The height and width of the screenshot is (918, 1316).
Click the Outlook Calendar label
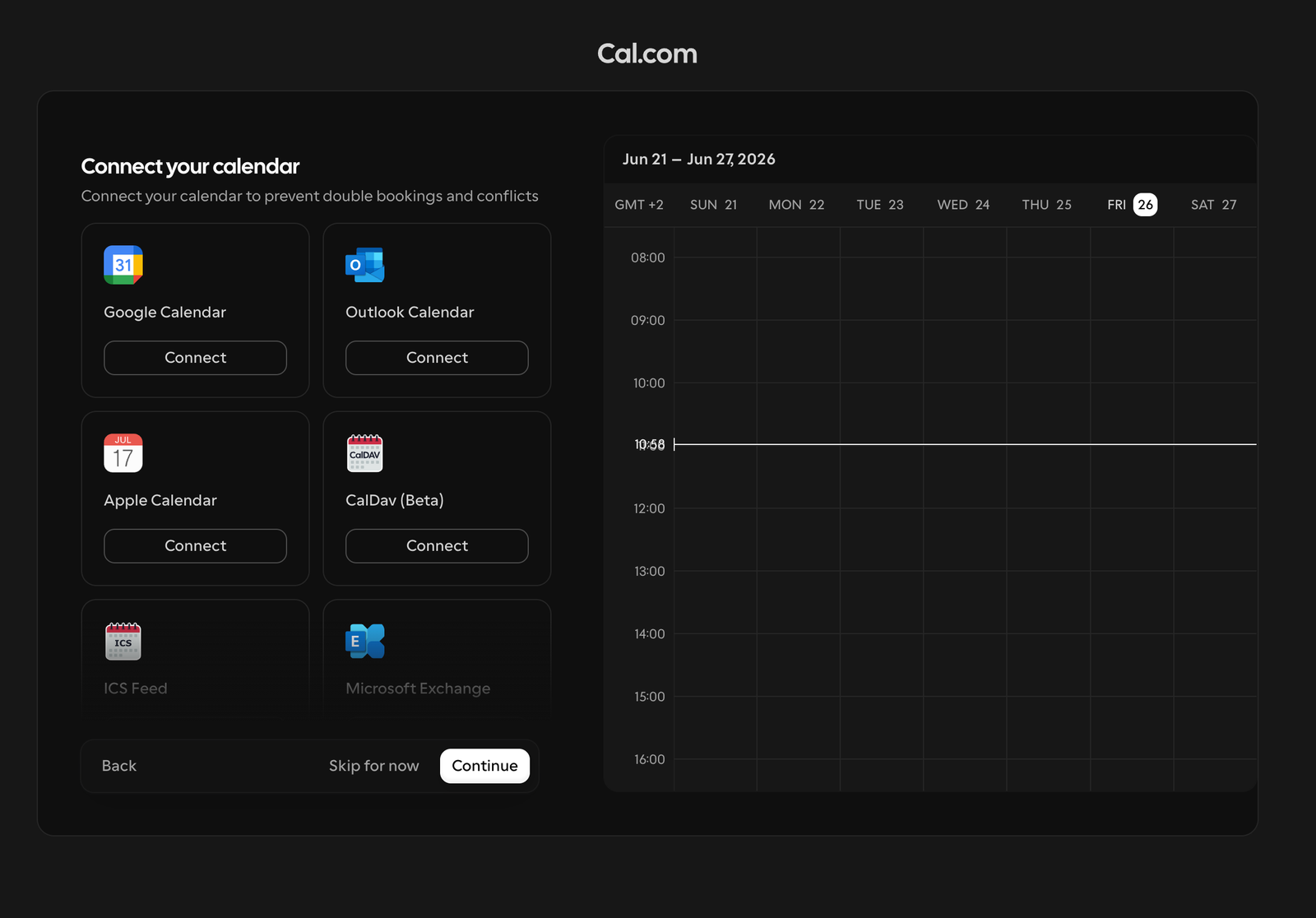tap(410, 313)
